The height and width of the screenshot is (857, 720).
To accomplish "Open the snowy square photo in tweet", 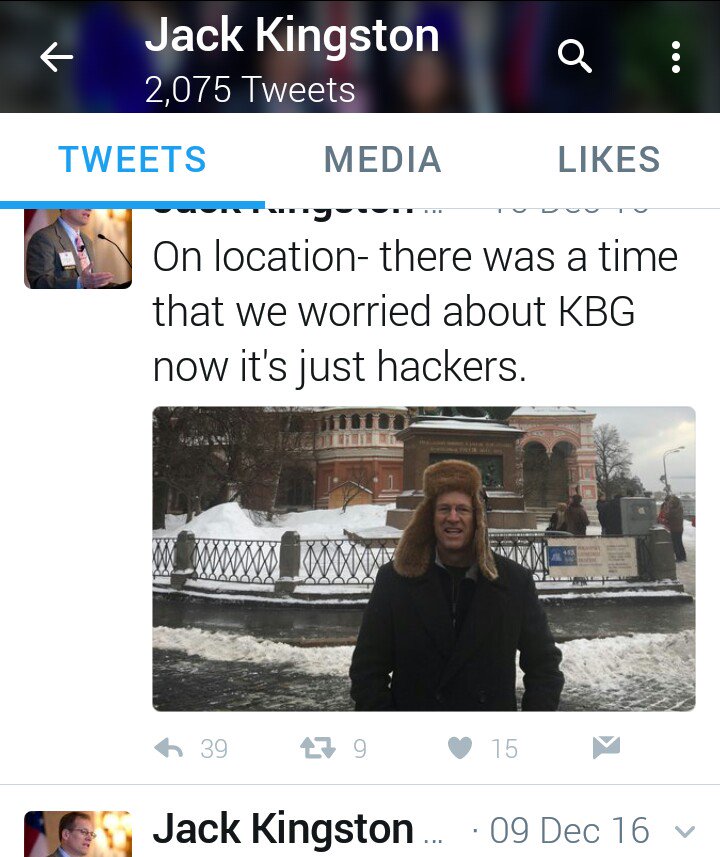I will pos(424,559).
